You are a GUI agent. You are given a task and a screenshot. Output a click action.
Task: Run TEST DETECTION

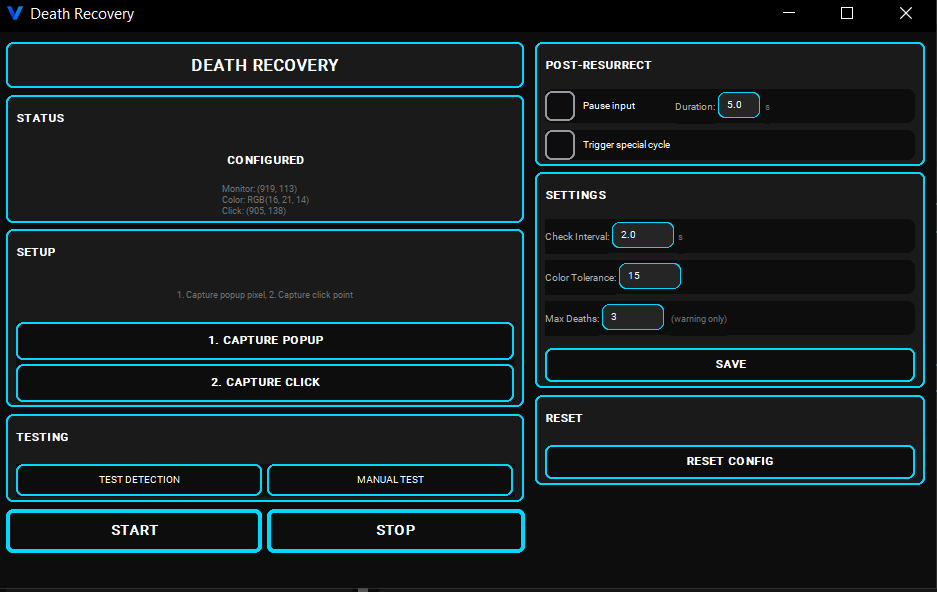tap(139, 480)
